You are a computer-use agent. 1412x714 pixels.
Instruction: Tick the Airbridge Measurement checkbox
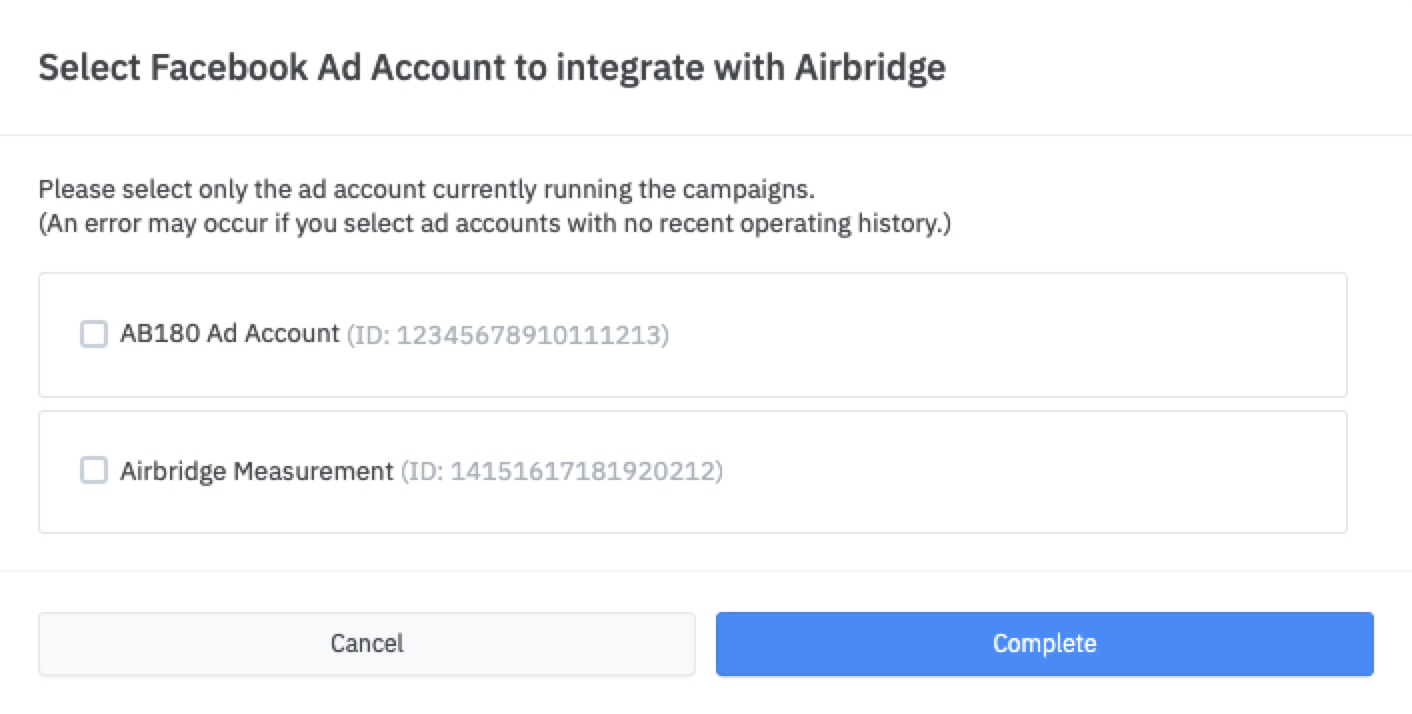pos(94,470)
